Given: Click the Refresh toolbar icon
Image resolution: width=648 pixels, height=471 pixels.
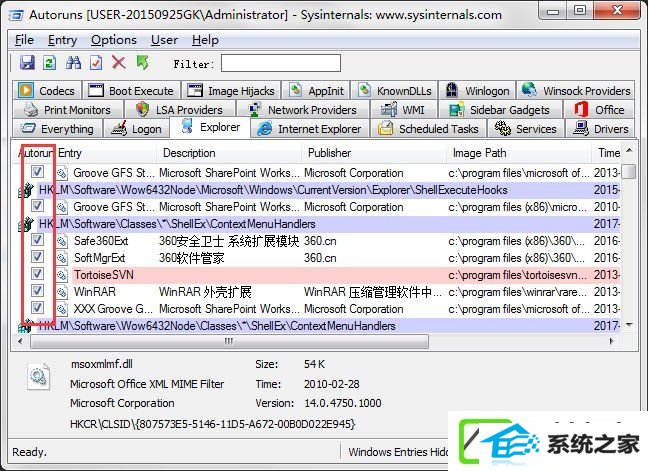Looking at the screenshot, I should pyautogui.click(x=50, y=63).
